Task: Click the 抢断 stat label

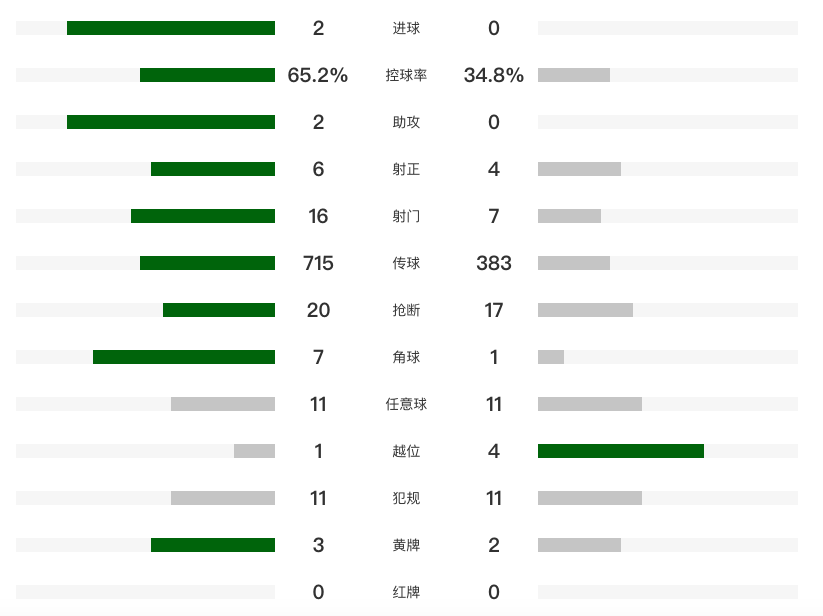Action: pyautogui.click(x=406, y=310)
